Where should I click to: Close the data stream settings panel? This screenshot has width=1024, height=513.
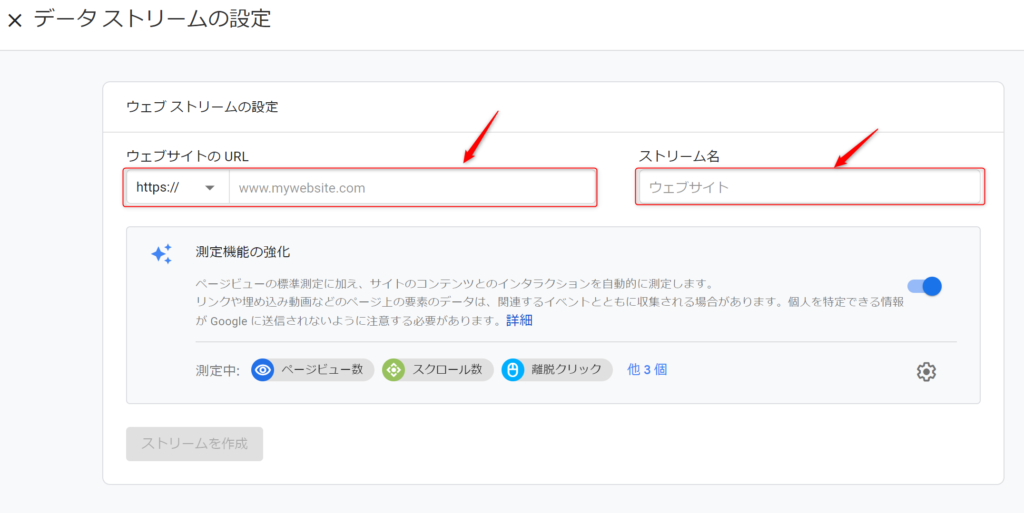[x=14, y=20]
